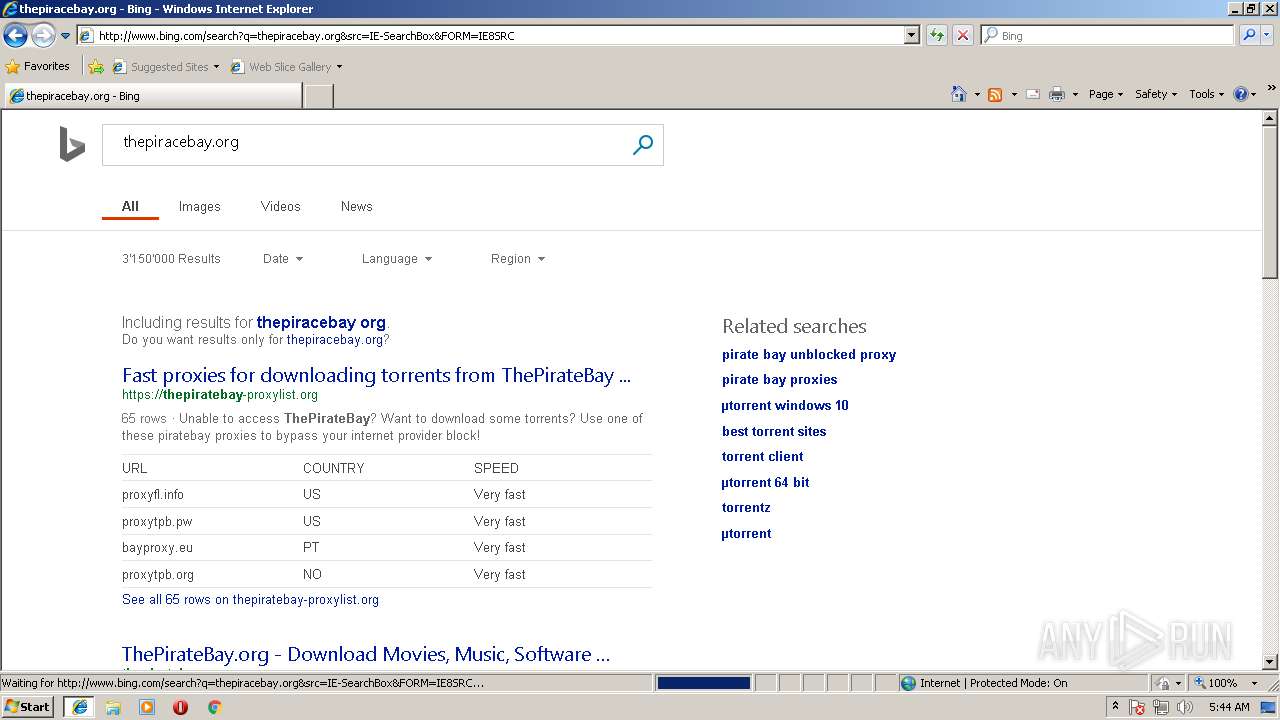Open the Tools menu
Viewport: 1280px width, 720px height.
point(1207,94)
